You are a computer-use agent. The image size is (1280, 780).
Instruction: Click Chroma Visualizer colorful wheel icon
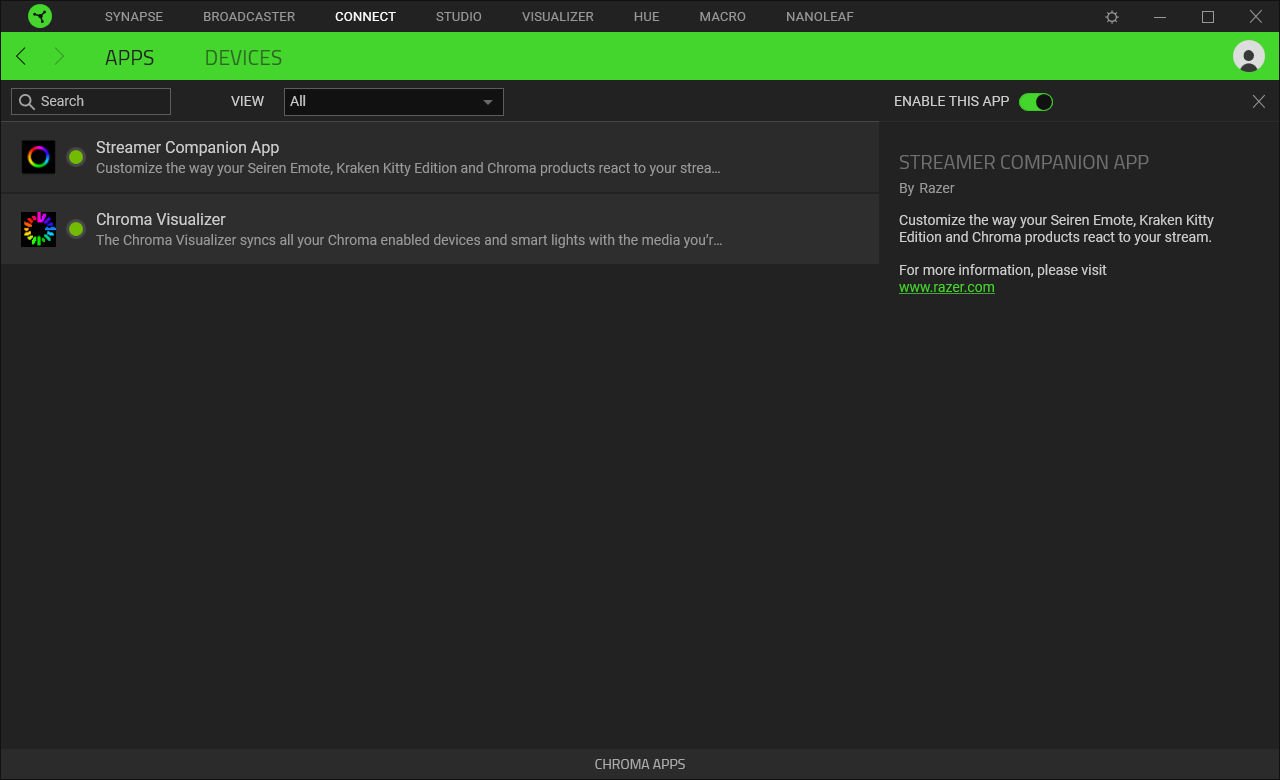click(x=38, y=229)
